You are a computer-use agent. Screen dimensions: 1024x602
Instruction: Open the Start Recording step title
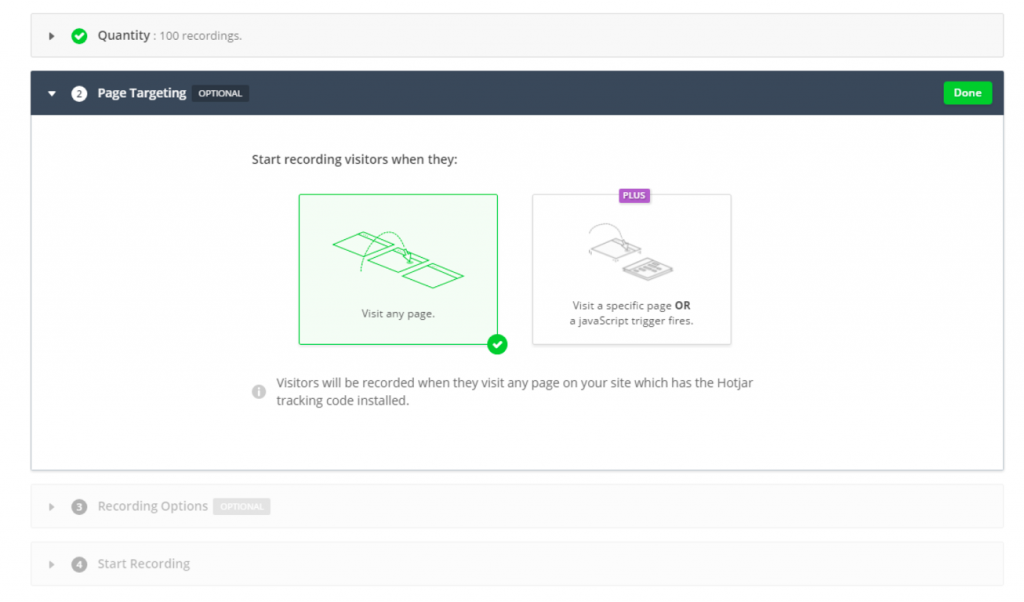(x=144, y=563)
